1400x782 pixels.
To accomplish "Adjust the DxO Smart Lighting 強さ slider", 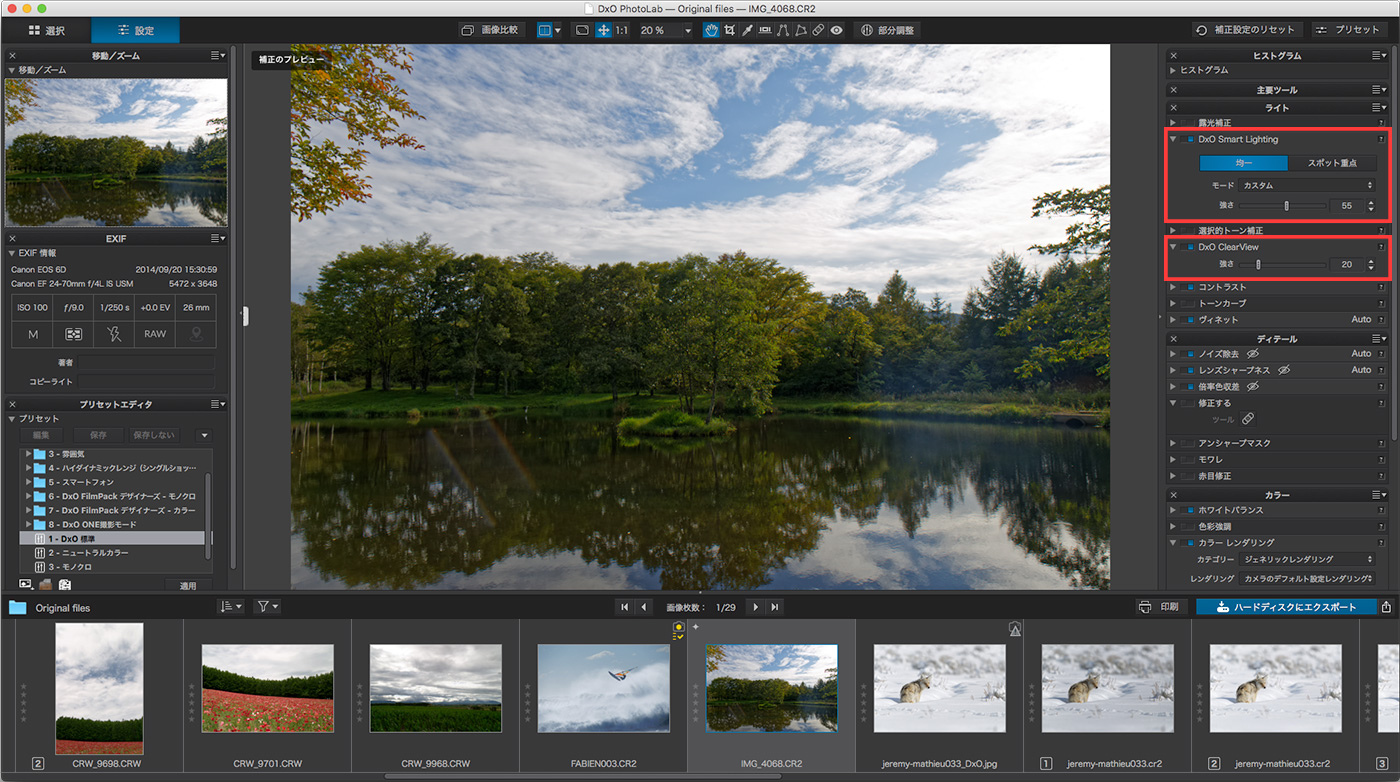I will pos(1286,205).
